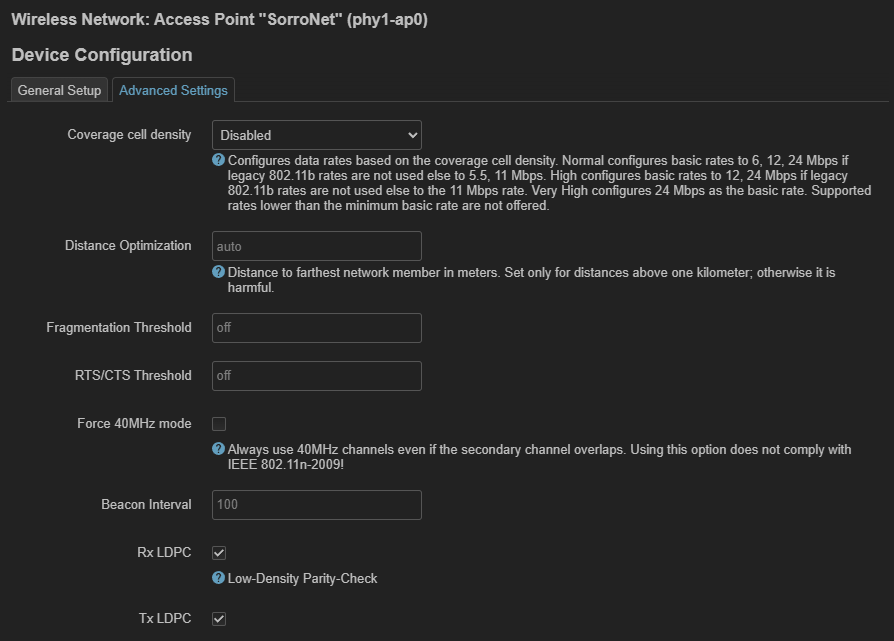Switch to the General Setup tab
The image size is (894, 641).
point(59,90)
